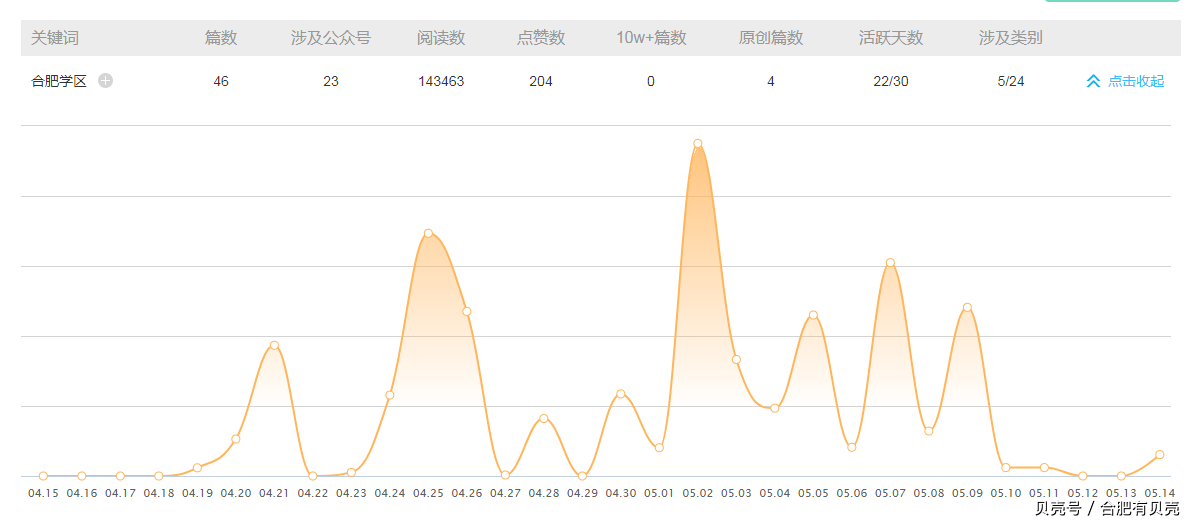
Task: Click the 05.07 data point marker
Action: click(x=890, y=263)
